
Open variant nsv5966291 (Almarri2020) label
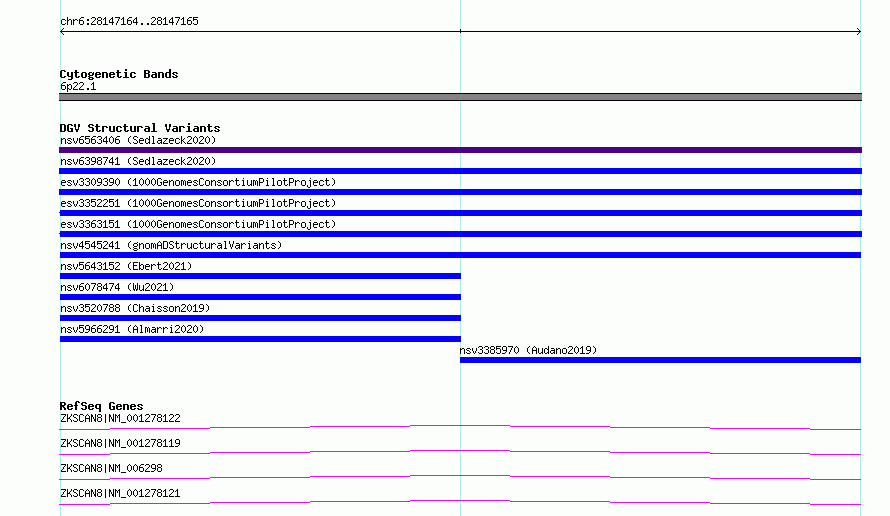132,329
